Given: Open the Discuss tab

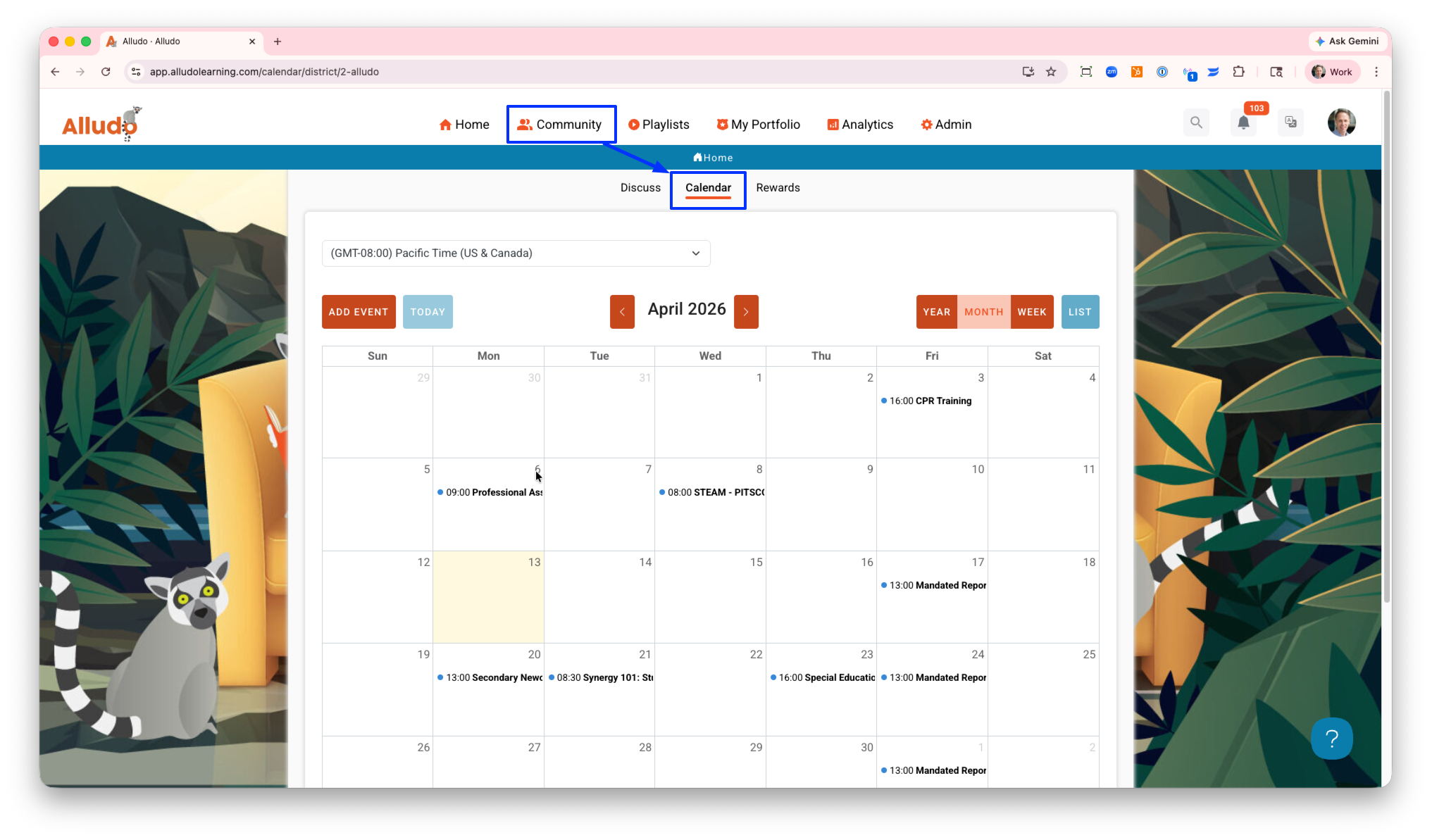Looking at the screenshot, I should pos(640,187).
